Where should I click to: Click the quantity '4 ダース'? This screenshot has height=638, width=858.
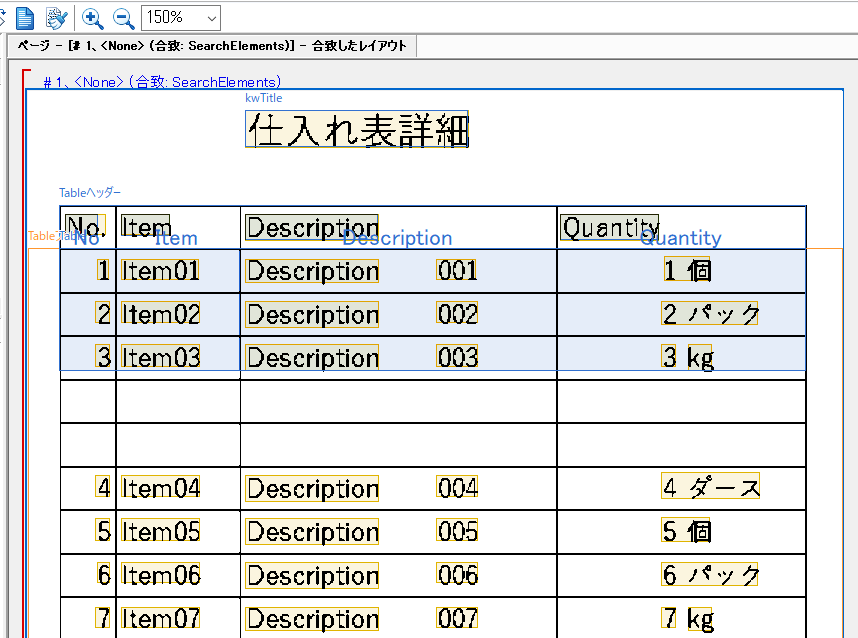coord(710,486)
